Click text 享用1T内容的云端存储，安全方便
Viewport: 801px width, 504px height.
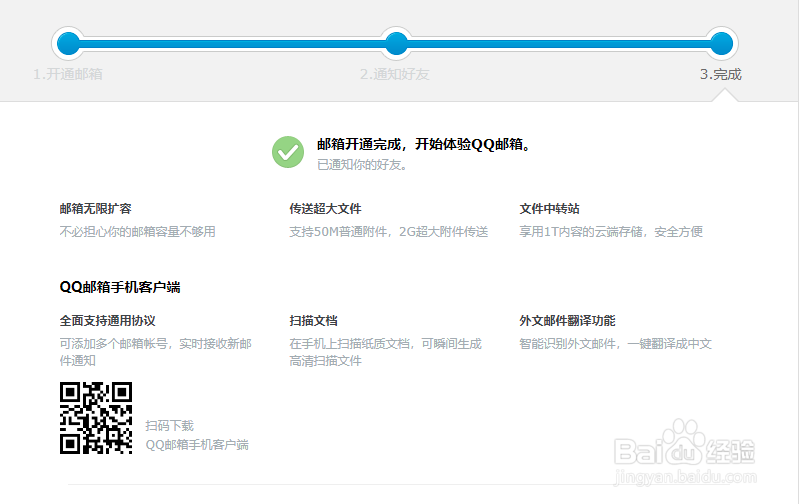click(611, 232)
